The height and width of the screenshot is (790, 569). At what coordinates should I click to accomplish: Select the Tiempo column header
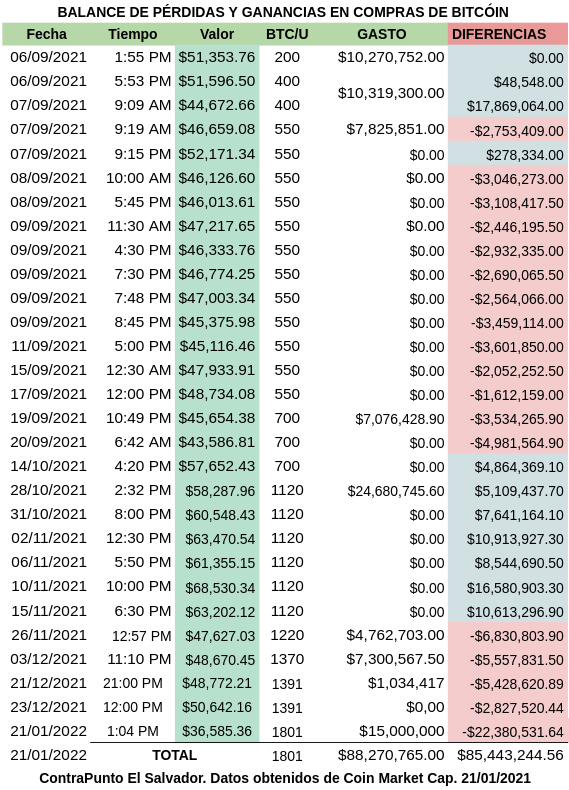point(133,34)
